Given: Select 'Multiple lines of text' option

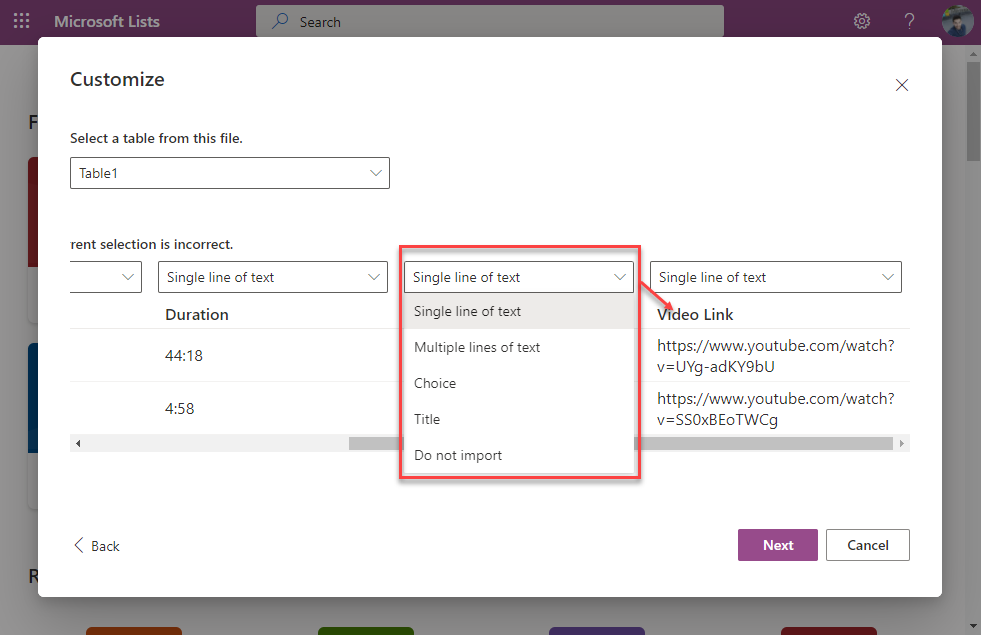Looking at the screenshot, I should click(477, 347).
